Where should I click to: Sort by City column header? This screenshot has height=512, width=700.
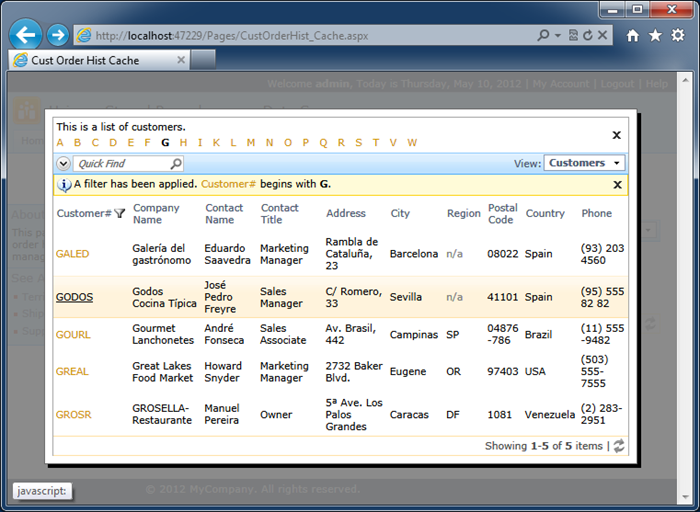click(400, 213)
